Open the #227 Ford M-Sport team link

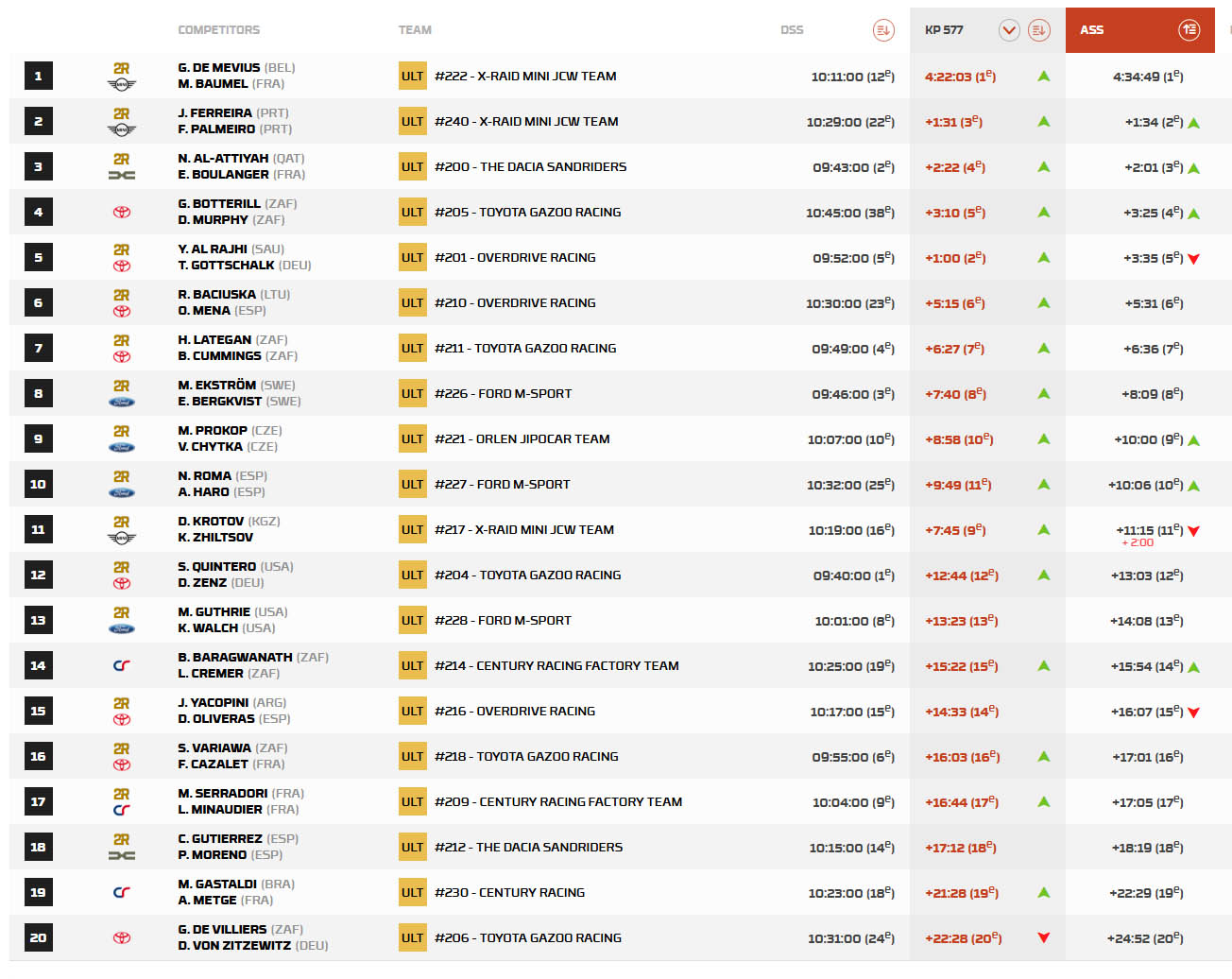click(502, 485)
